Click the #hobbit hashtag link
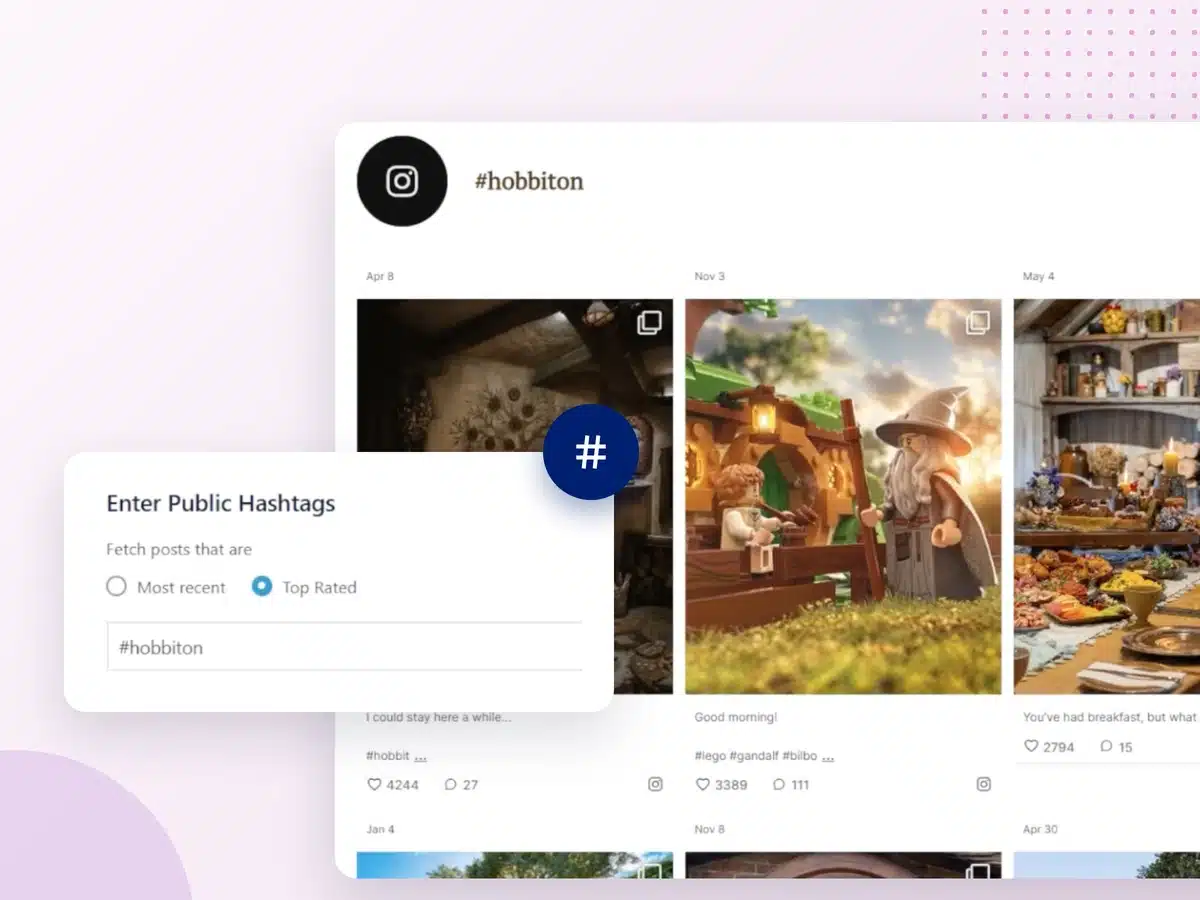1200x900 pixels. click(387, 756)
